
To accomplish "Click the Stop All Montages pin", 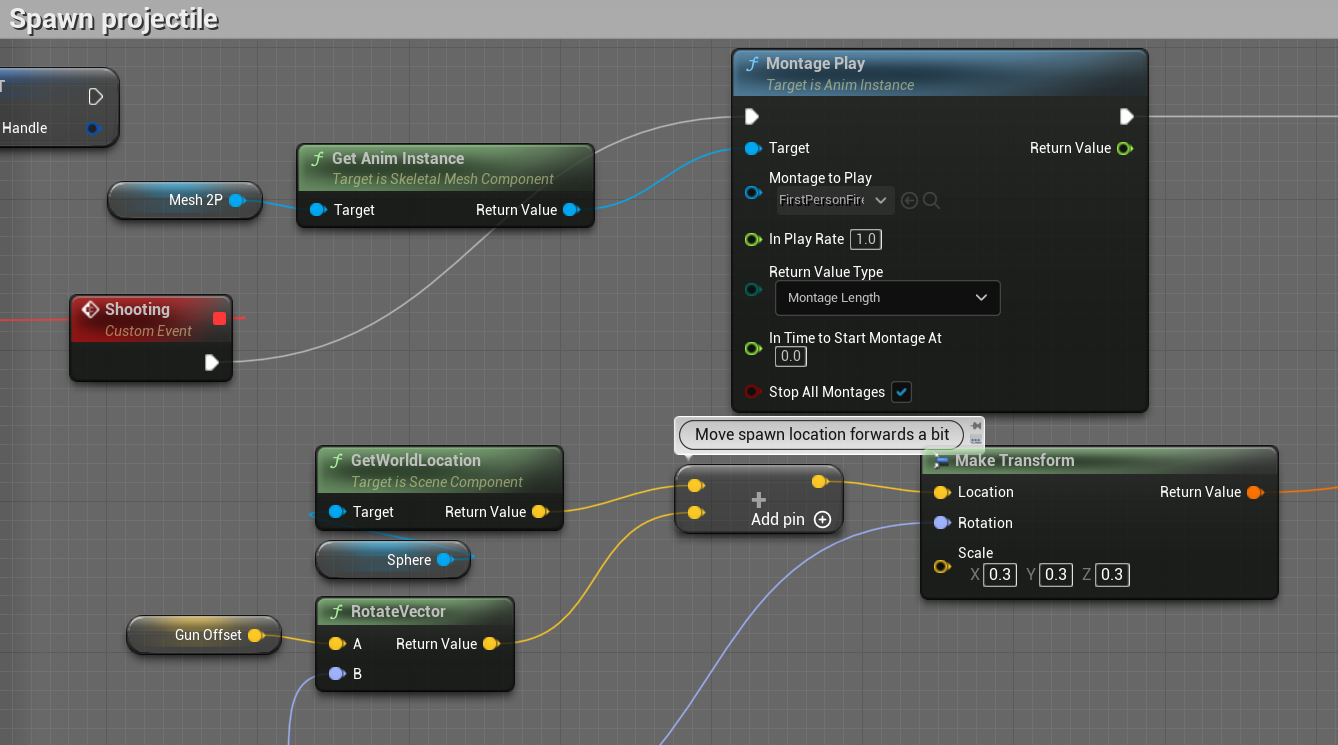I will 752,392.
